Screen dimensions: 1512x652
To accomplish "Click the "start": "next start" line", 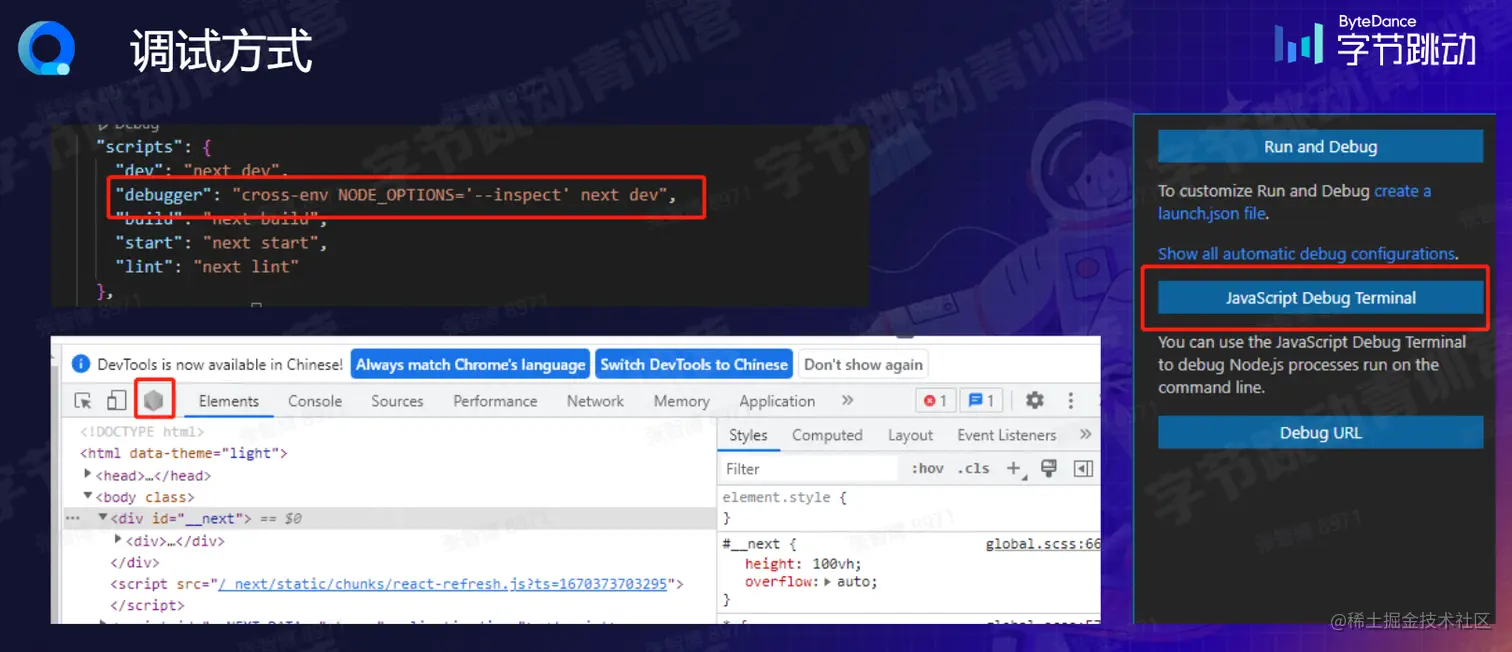I will pyautogui.click(x=220, y=242).
